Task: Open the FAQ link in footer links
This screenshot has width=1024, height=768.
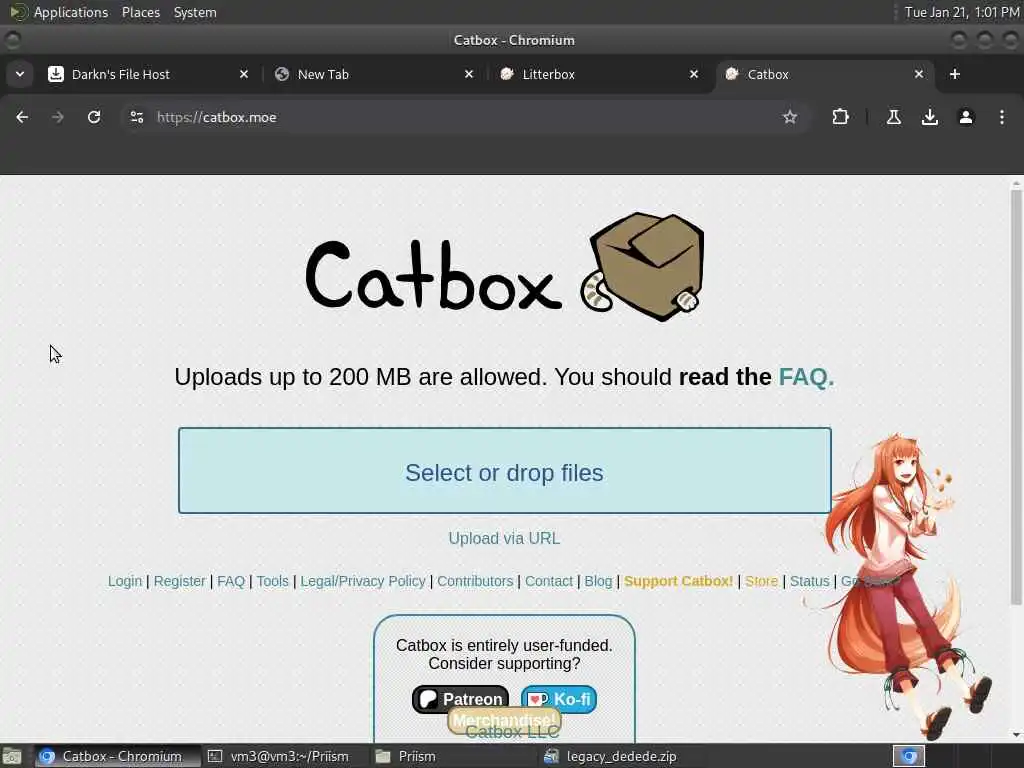Action: pos(231,581)
